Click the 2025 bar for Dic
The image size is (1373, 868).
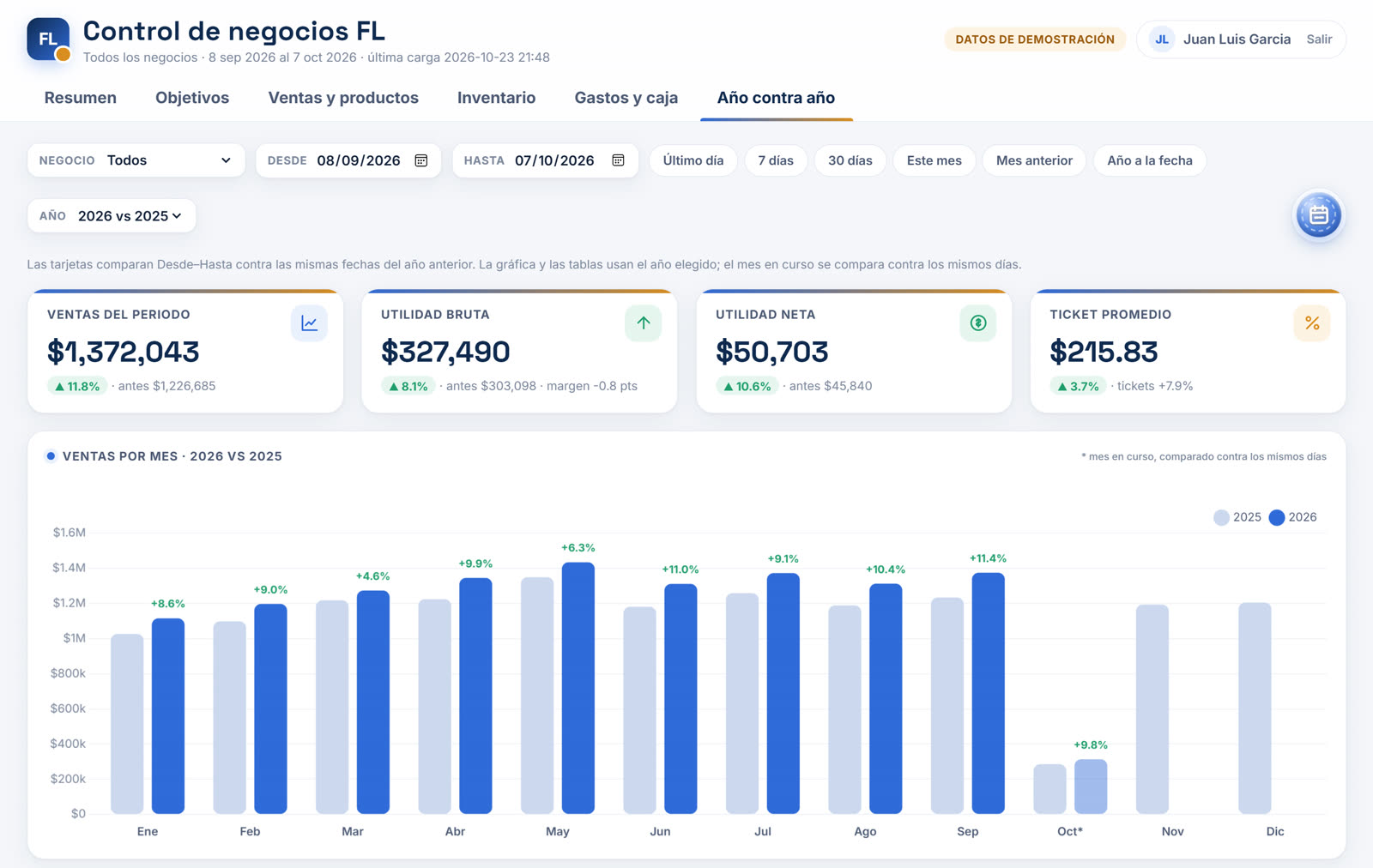1255,708
